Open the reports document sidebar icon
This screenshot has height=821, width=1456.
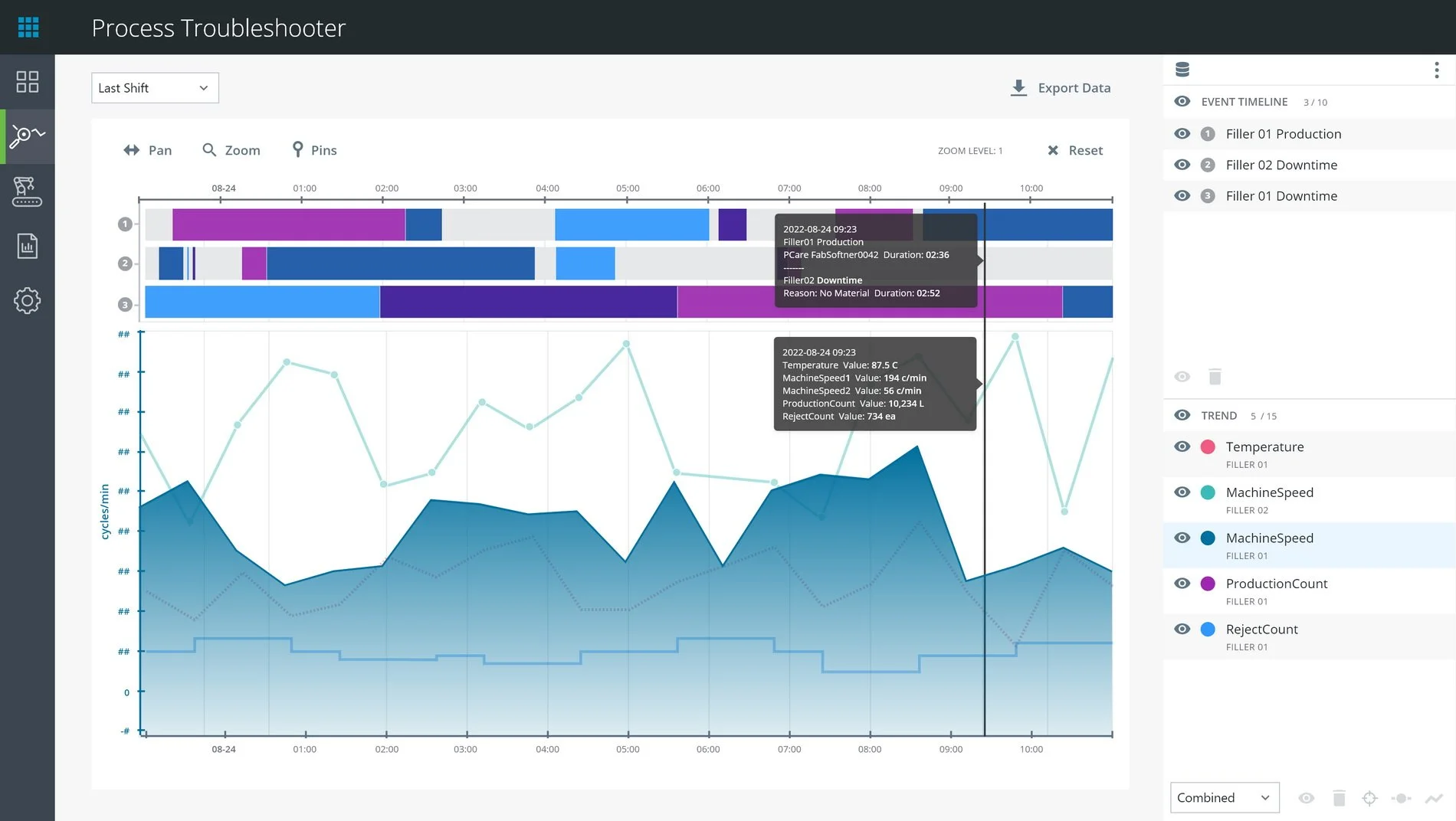[x=28, y=246]
